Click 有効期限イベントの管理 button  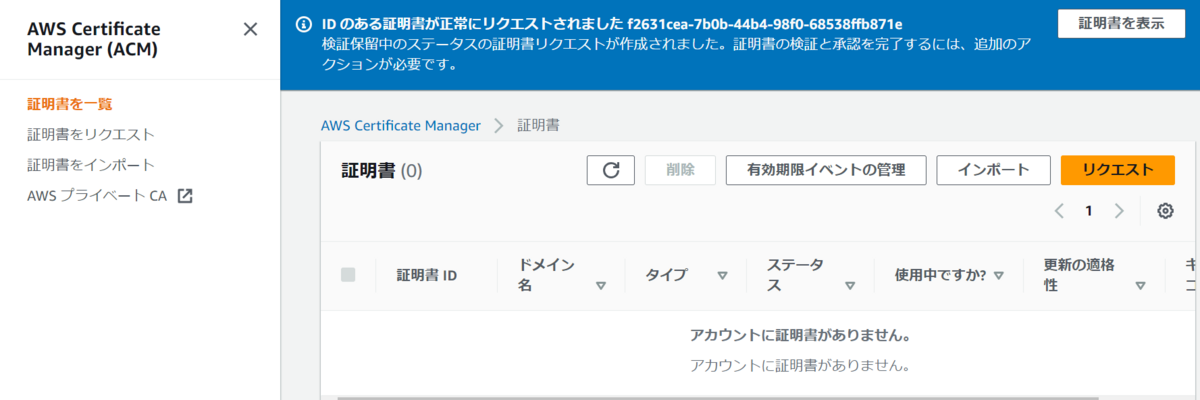click(x=826, y=170)
